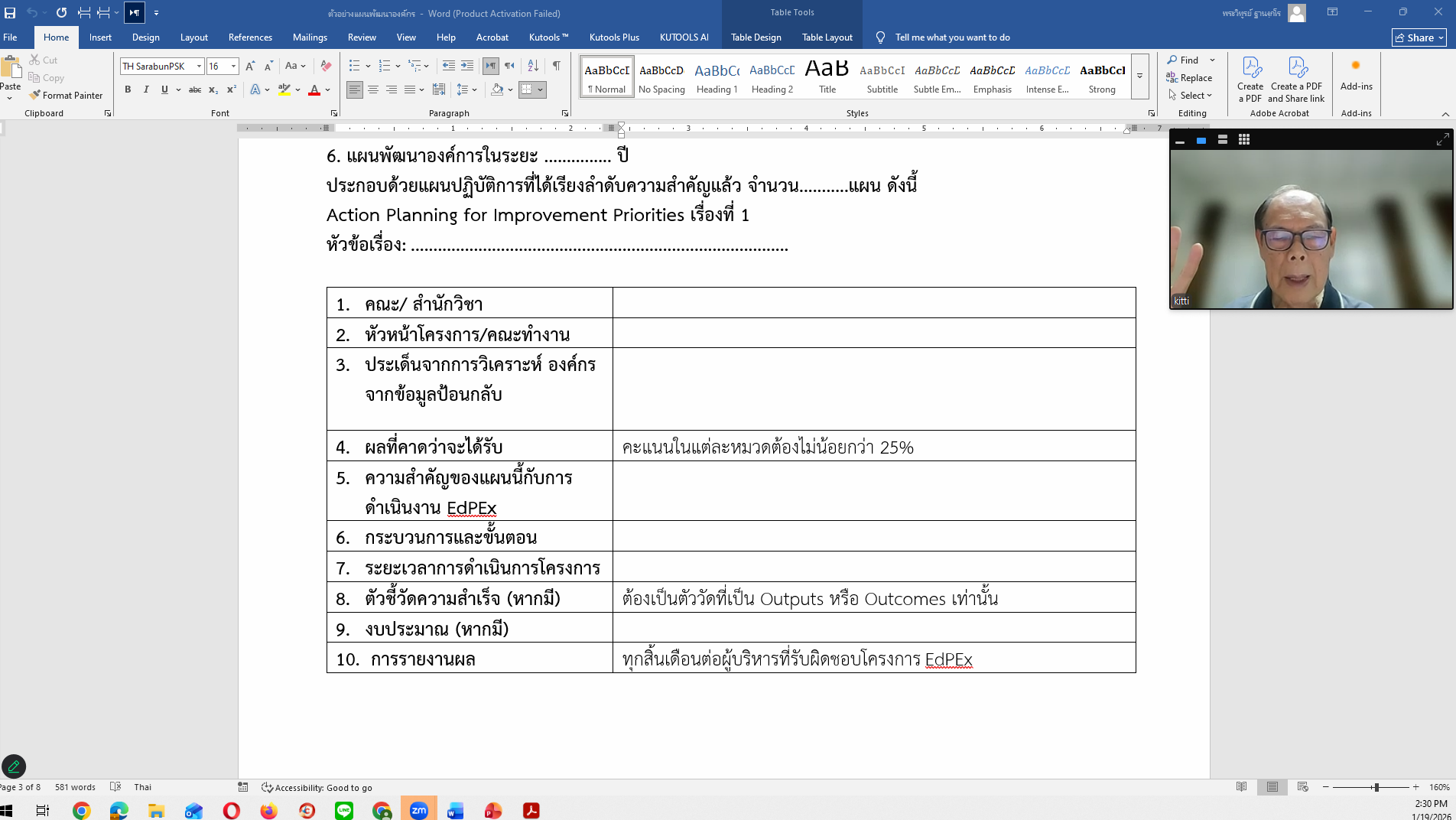Click the Share button
This screenshot has width=1456, height=820.
(1419, 37)
